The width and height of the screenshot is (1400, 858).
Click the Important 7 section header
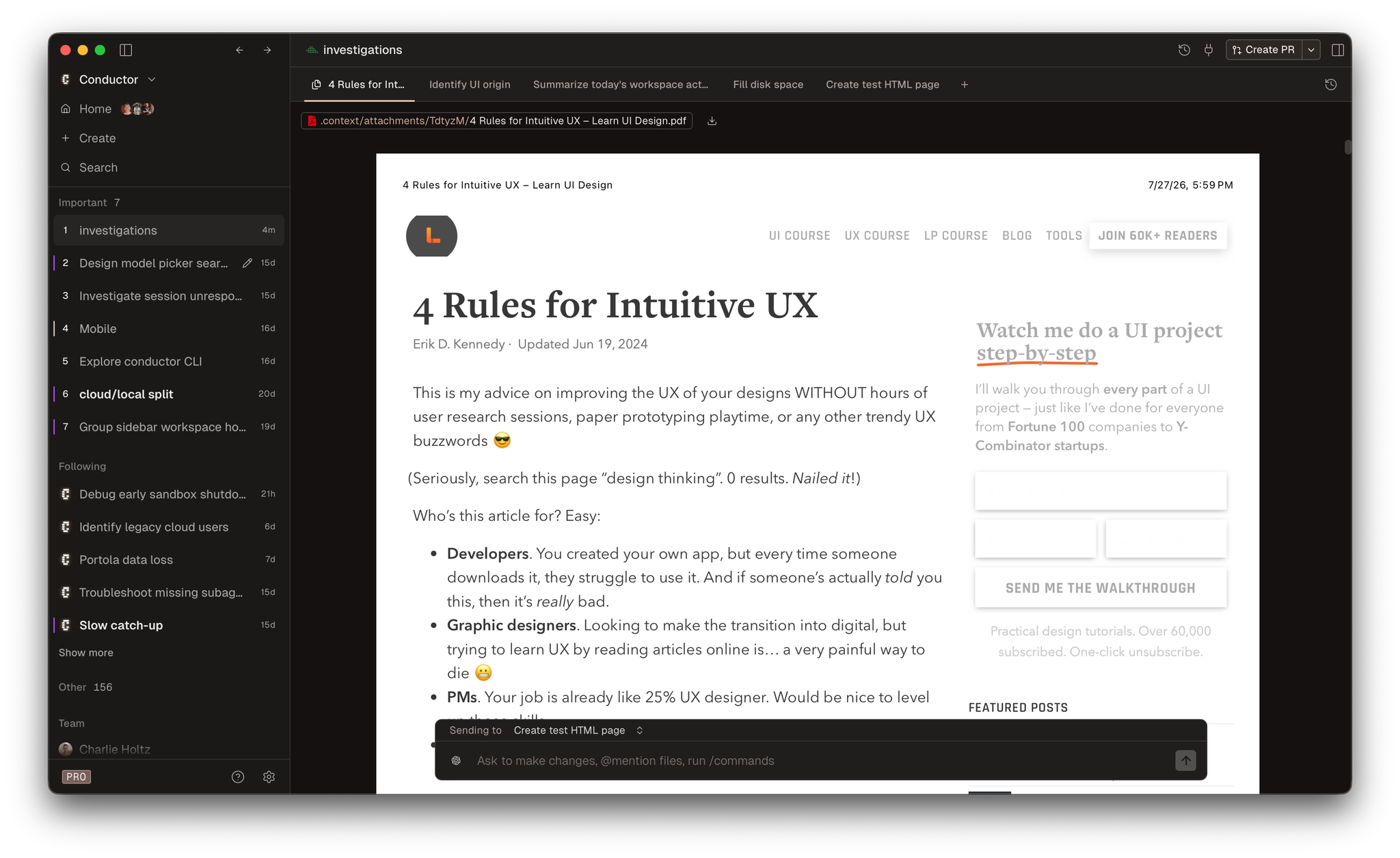pyautogui.click(x=89, y=202)
